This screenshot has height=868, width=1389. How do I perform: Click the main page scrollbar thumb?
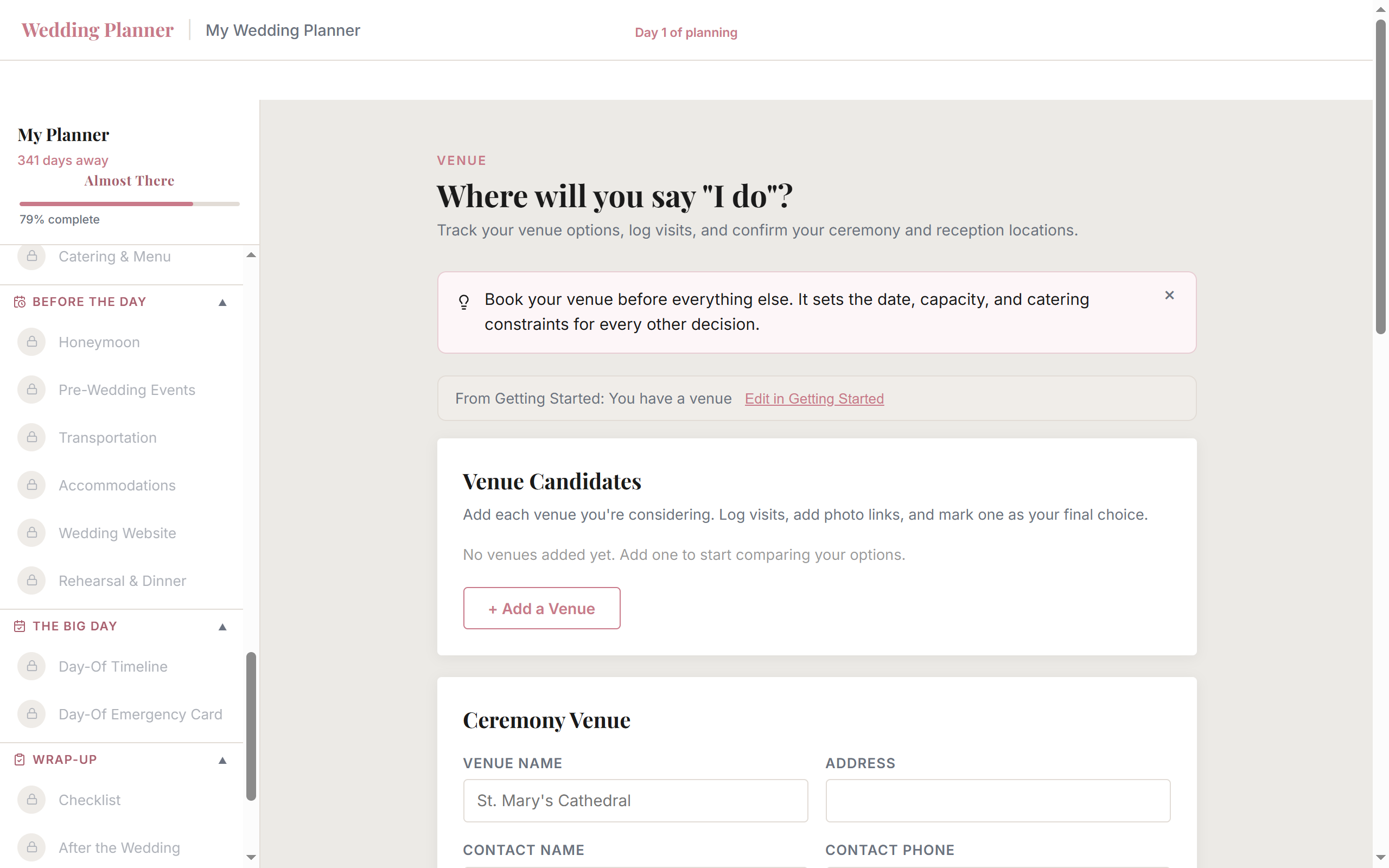point(1380,177)
